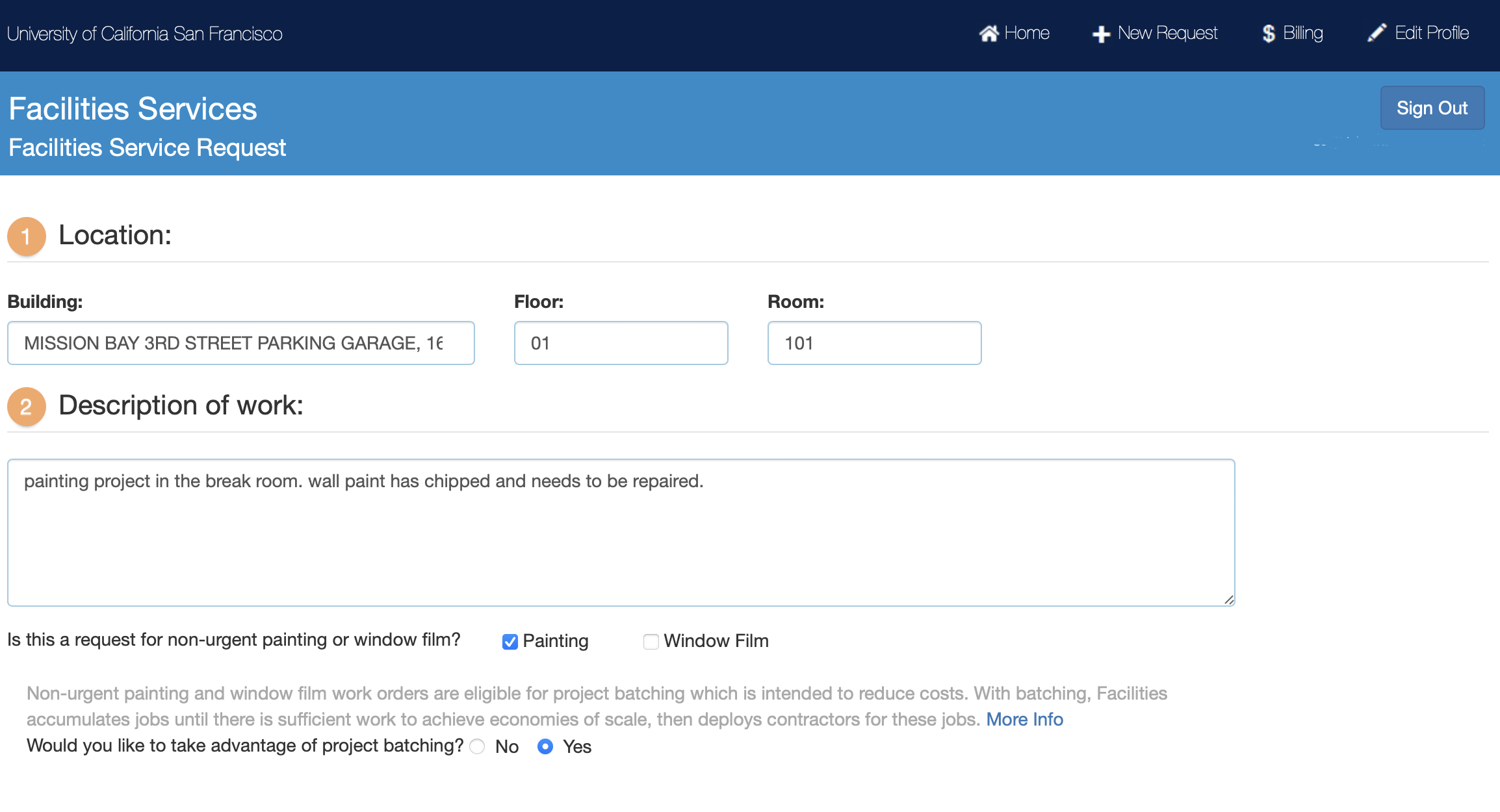Viewport: 1500px width, 812px height.
Task: Click the Room: label
Action: [795, 301]
